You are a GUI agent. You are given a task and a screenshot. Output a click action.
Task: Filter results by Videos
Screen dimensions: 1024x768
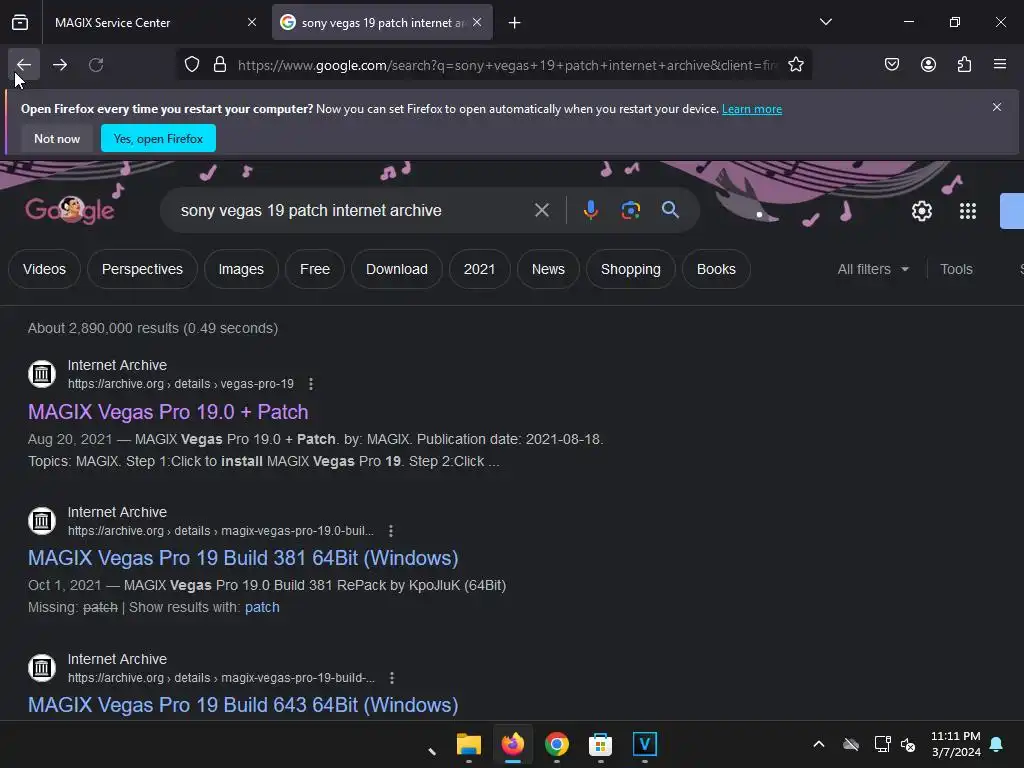44,269
